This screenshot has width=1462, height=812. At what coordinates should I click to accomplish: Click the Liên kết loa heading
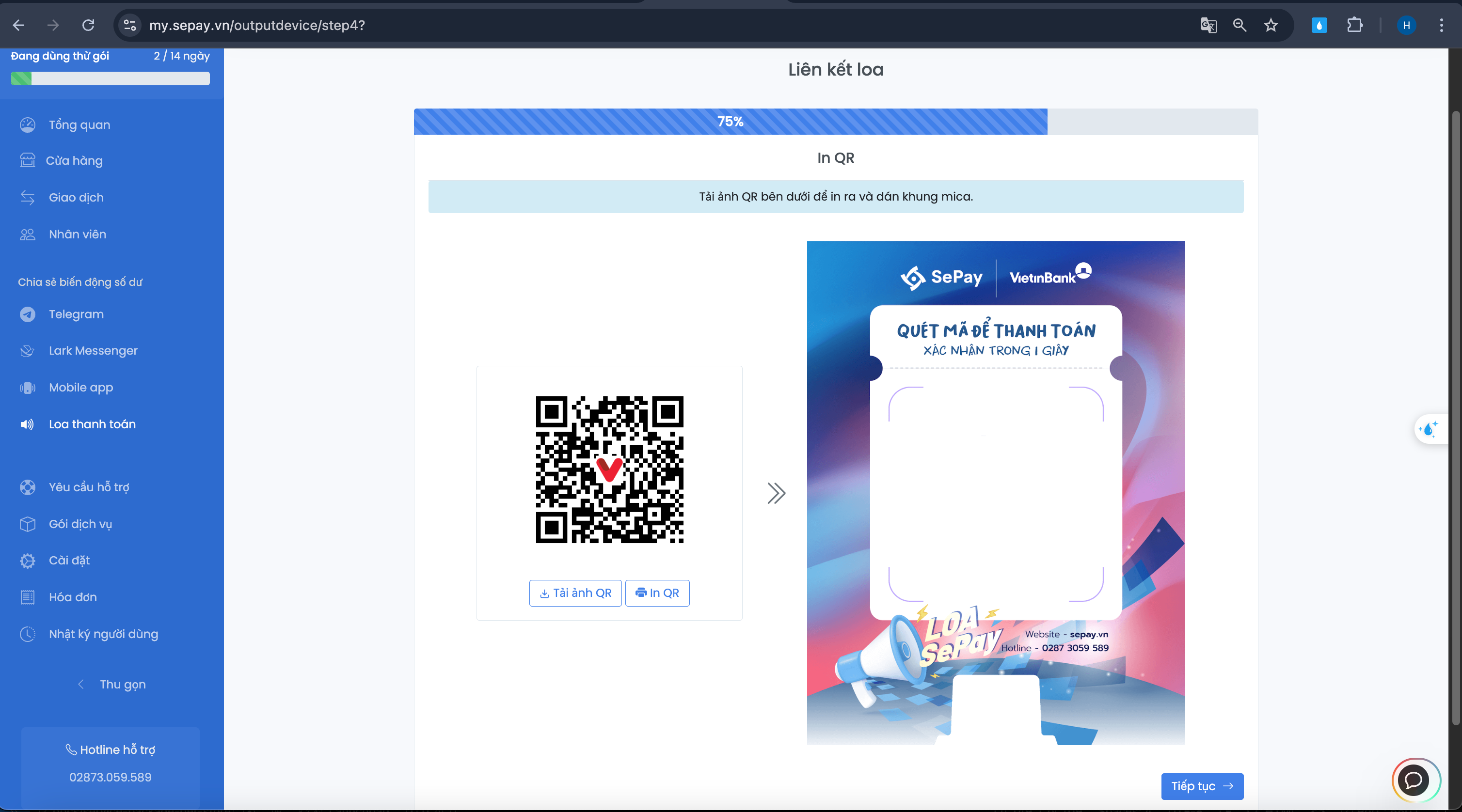(835, 69)
